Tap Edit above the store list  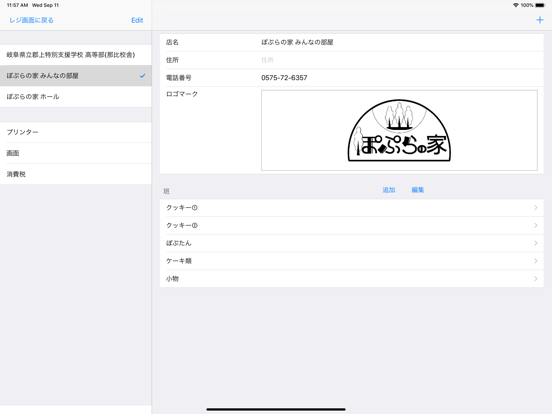[137, 20]
